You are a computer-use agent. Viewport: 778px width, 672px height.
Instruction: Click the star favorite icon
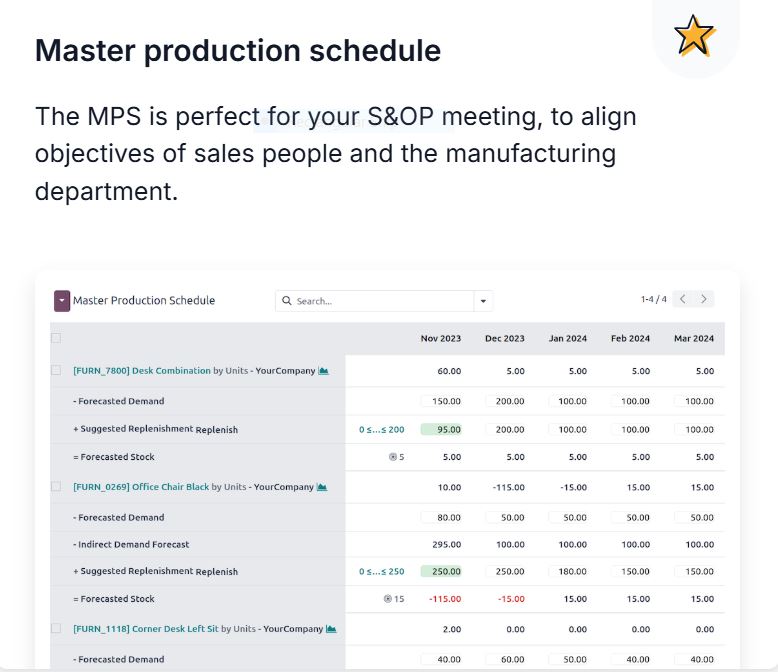click(694, 37)
